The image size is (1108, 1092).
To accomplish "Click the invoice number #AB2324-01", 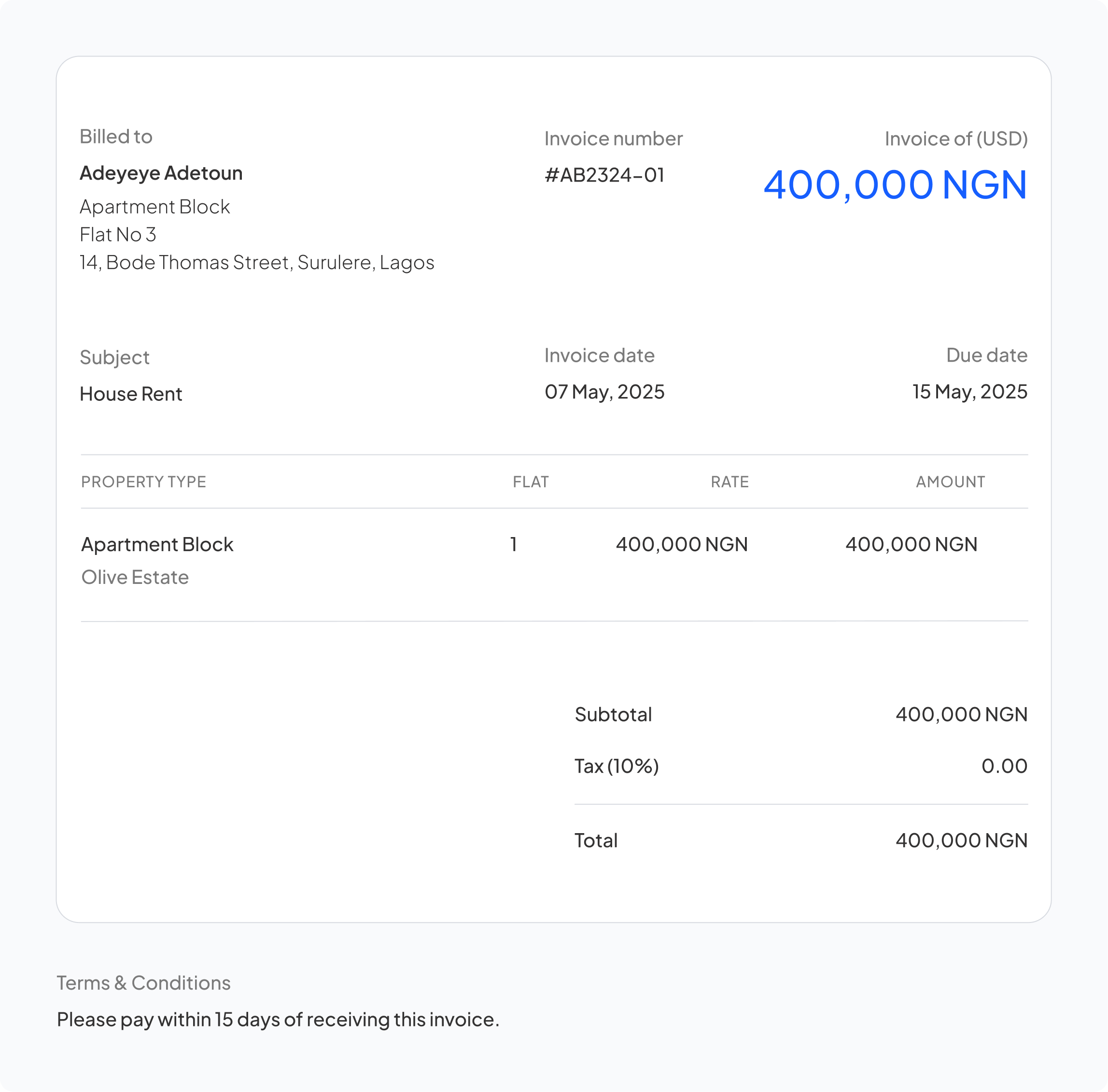I will [604, 175].
